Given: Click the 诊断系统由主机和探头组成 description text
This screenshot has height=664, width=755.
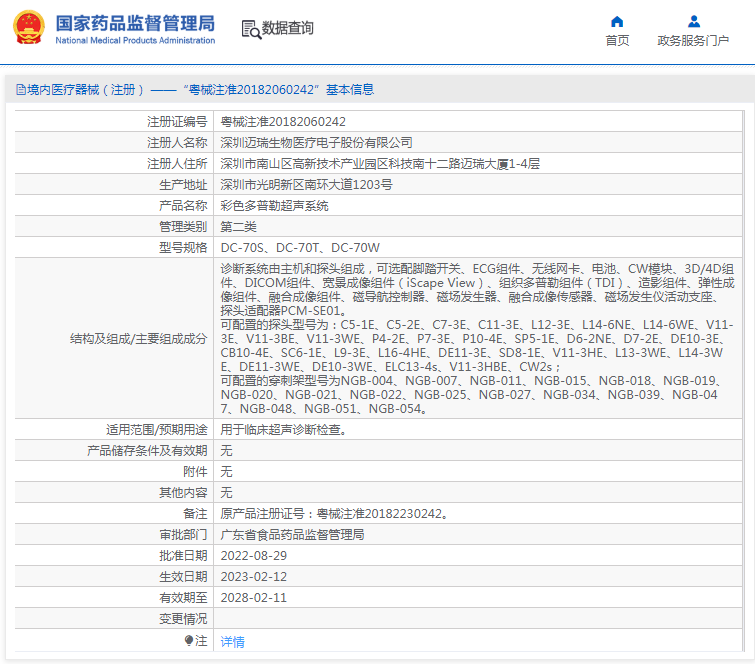Looking at the screenshot, I should coord(478,339).
